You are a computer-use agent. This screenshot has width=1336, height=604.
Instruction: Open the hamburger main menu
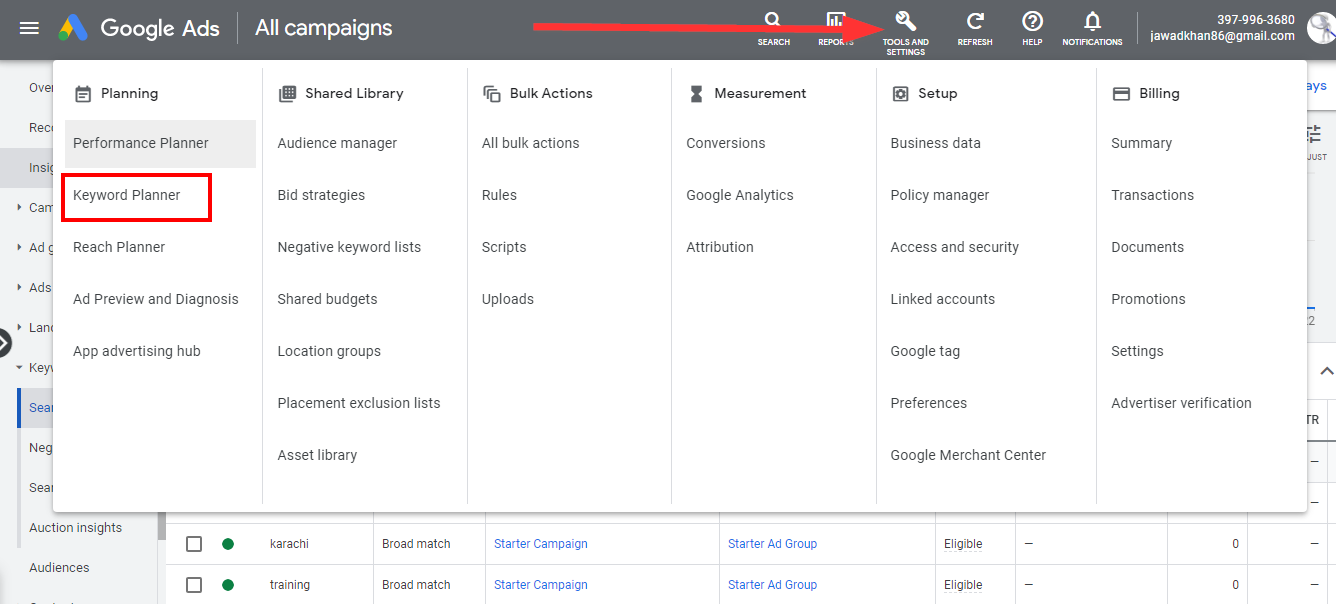pyautogui.click(x=29, y=28)
